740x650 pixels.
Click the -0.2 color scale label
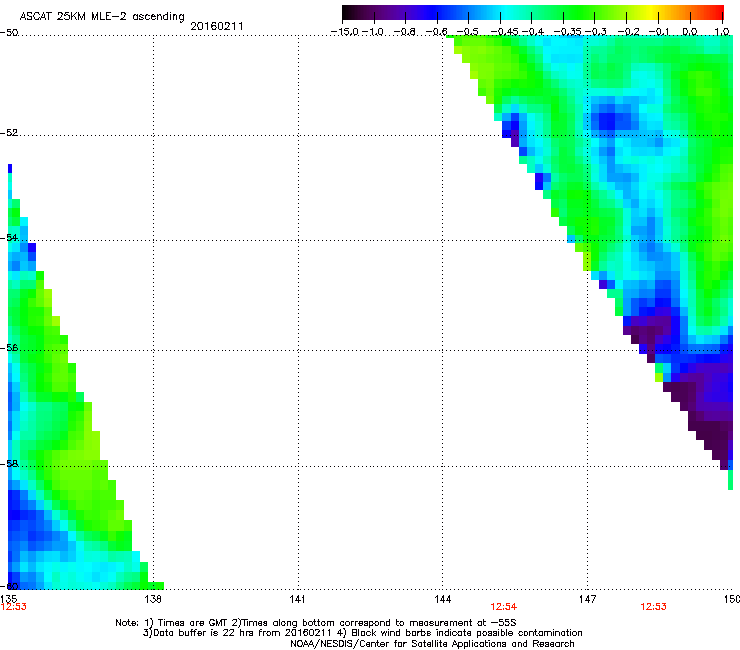point(629,32)
